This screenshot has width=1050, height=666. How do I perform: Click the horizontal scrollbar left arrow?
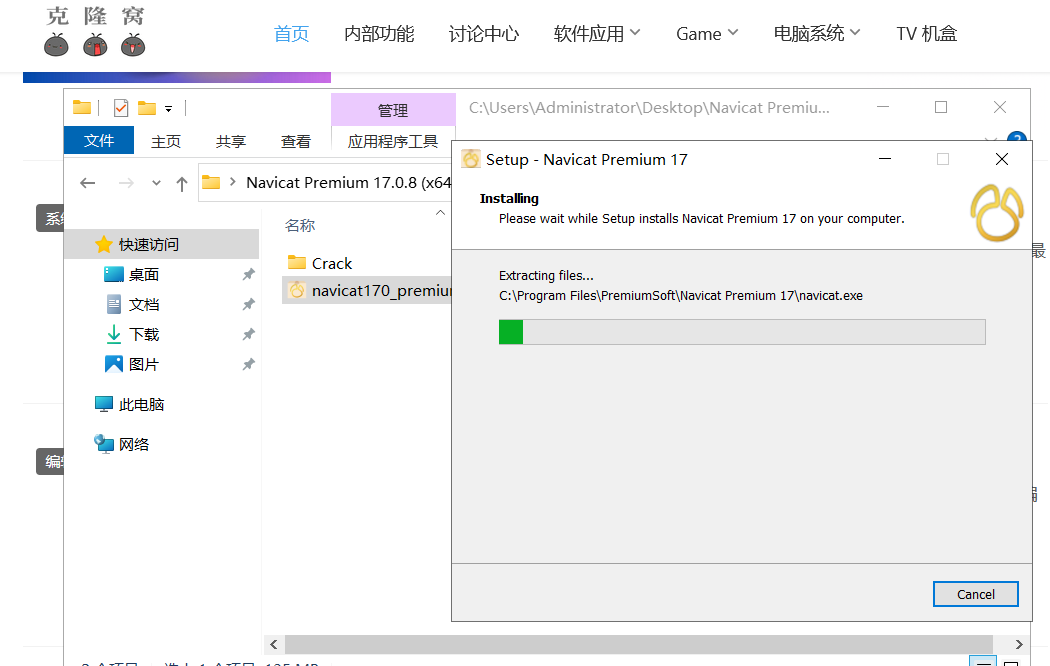pos(274,645)
